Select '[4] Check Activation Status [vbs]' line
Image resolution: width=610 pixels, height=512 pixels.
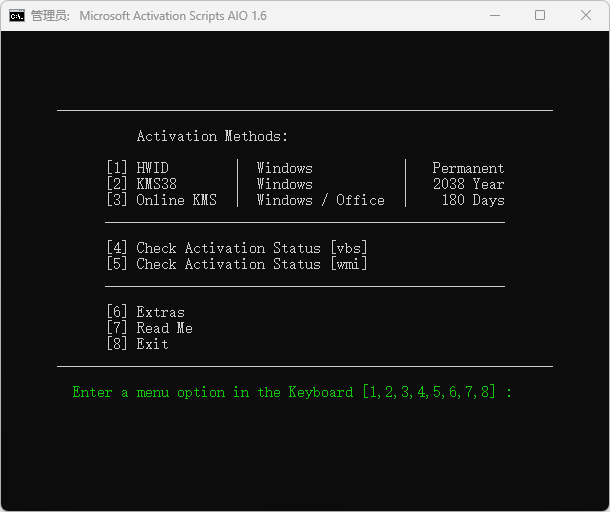coord(237,248)
